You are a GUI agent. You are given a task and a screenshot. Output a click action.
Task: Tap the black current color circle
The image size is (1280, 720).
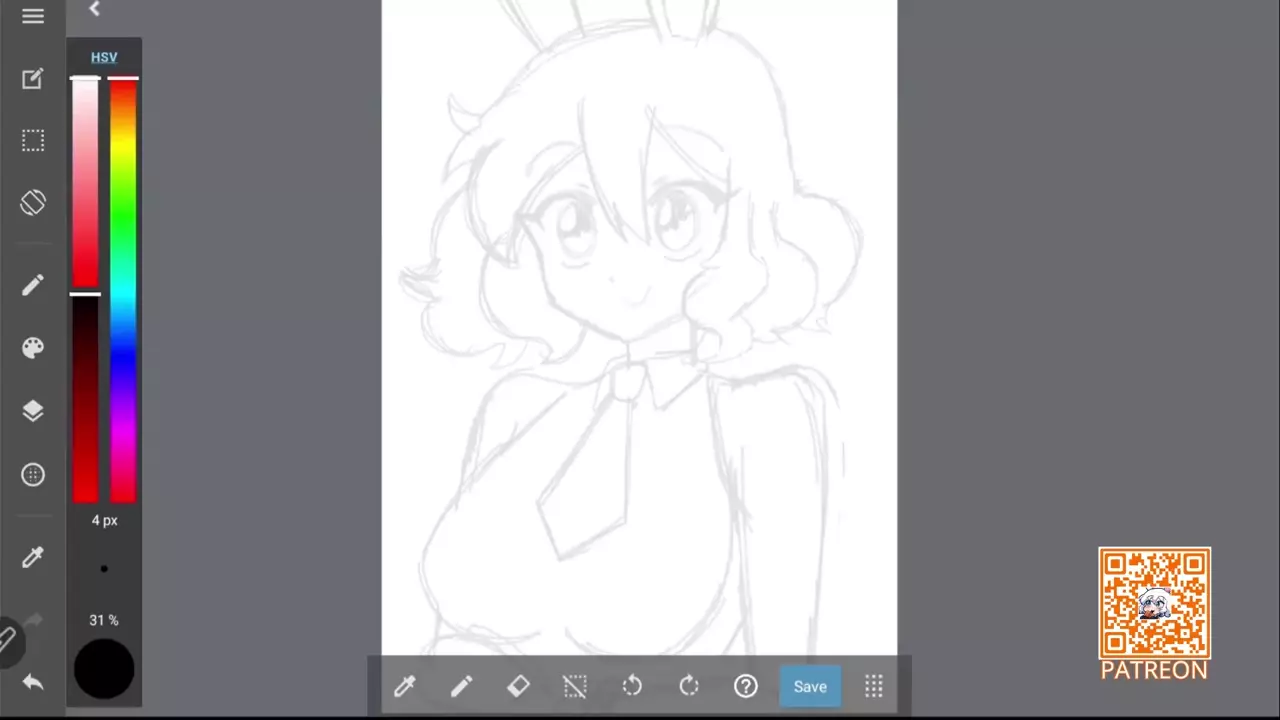(104, 669)
